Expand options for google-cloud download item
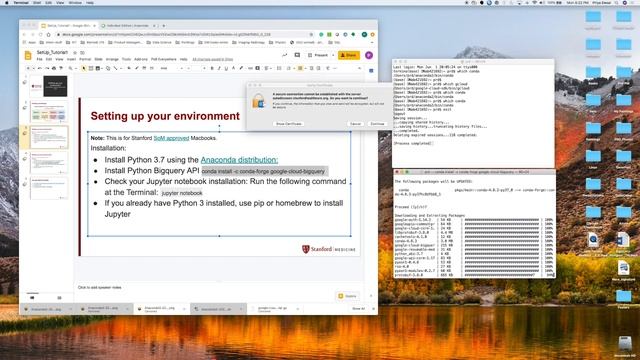The height and width of the screenshot is (360, 640). (x=298, y=309)
